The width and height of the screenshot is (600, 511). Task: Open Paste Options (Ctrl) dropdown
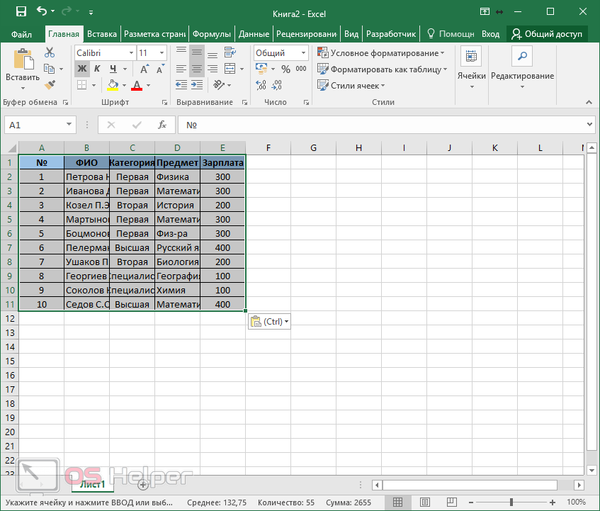point(269,322)
